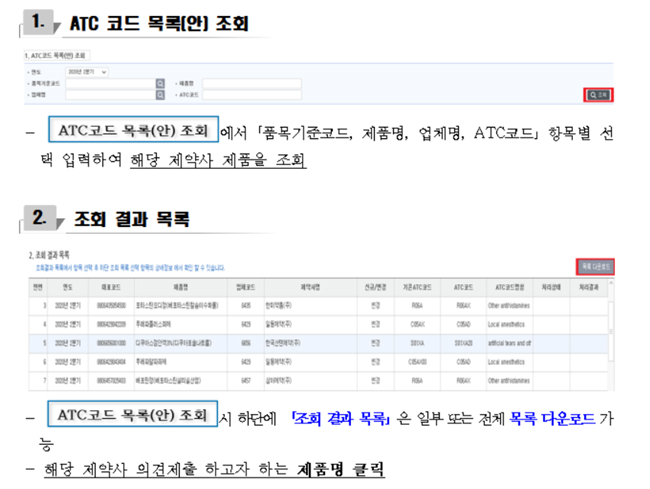Click product name in row 6

tap(151, 362)
